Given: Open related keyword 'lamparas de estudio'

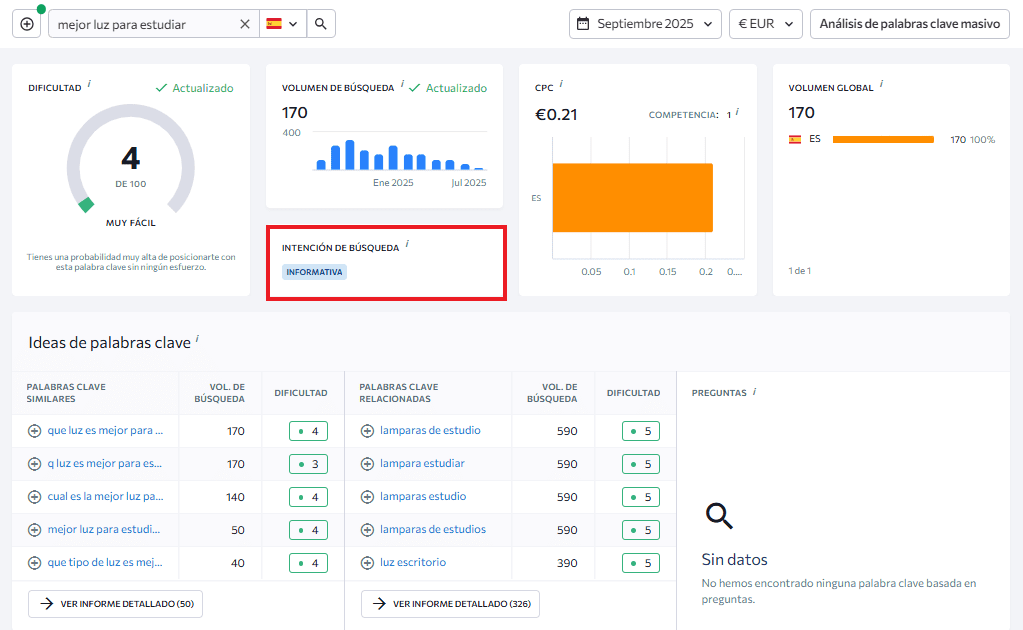Looking at the screenshot, I should 430,430.
